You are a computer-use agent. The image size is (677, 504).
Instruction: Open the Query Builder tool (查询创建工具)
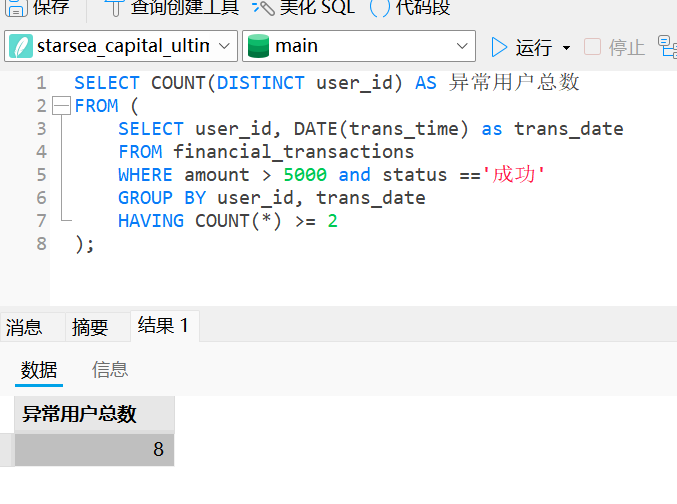(172, 8)
